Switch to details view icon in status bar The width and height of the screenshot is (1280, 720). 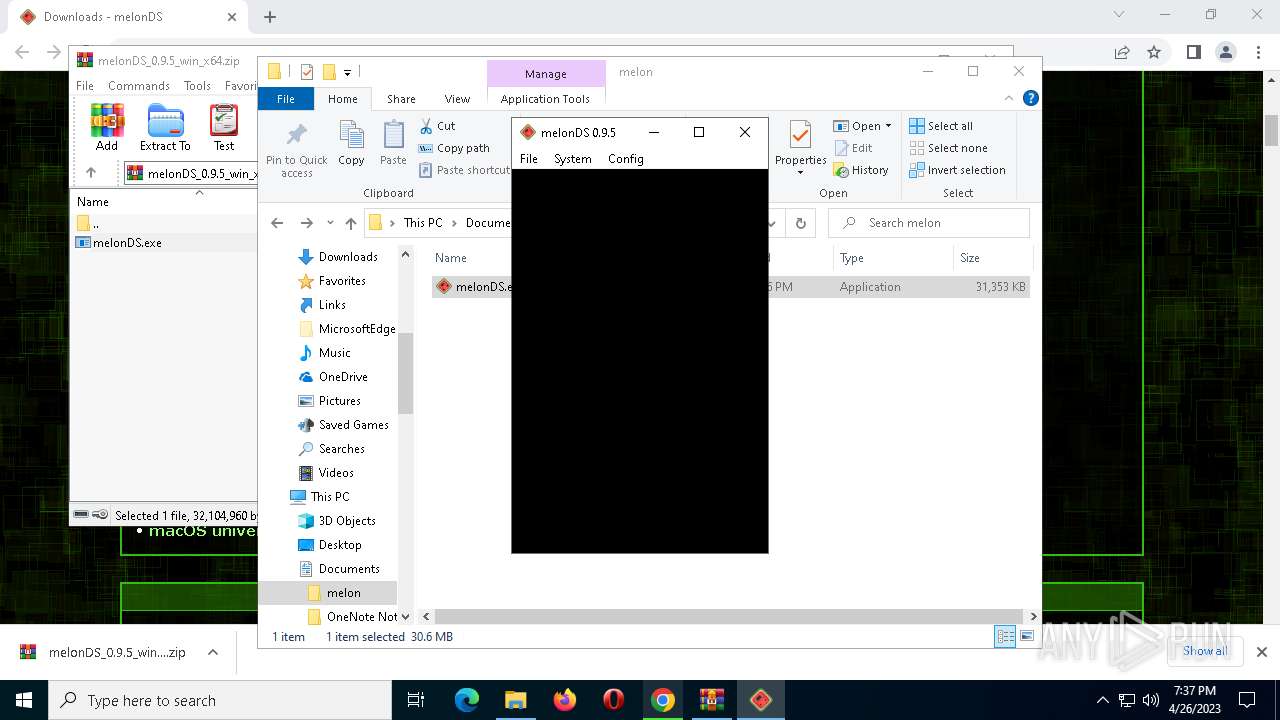[x=1005, y=637]
